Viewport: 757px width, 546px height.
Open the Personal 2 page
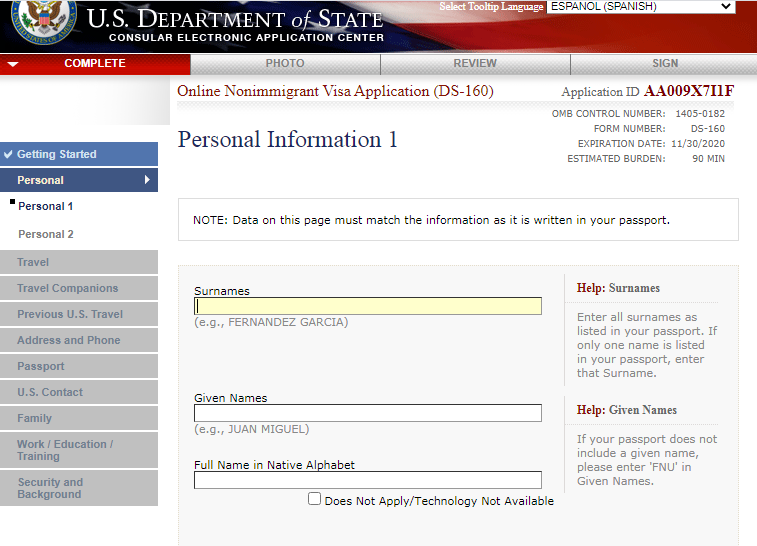pos(46,234)
